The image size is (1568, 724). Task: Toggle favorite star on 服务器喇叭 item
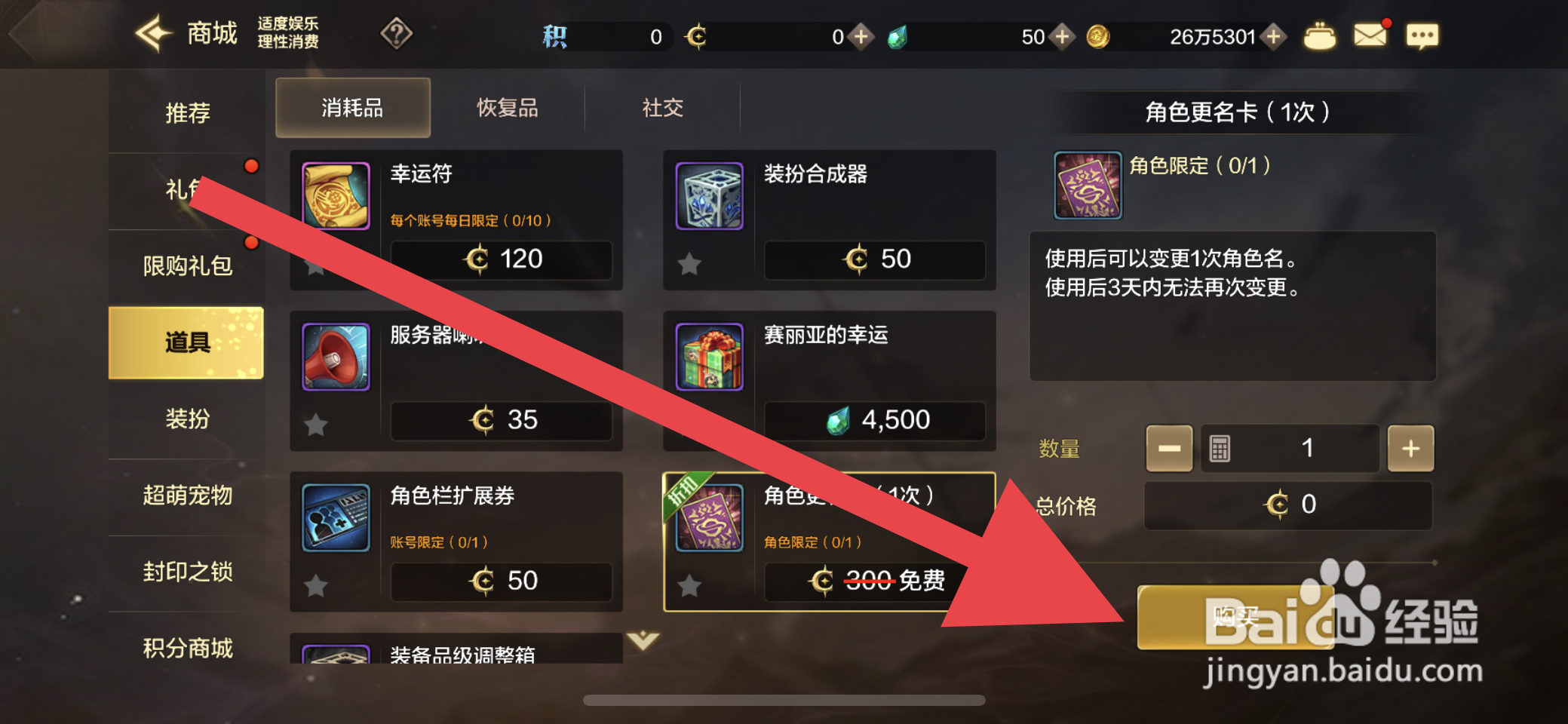tap(315, 425)
